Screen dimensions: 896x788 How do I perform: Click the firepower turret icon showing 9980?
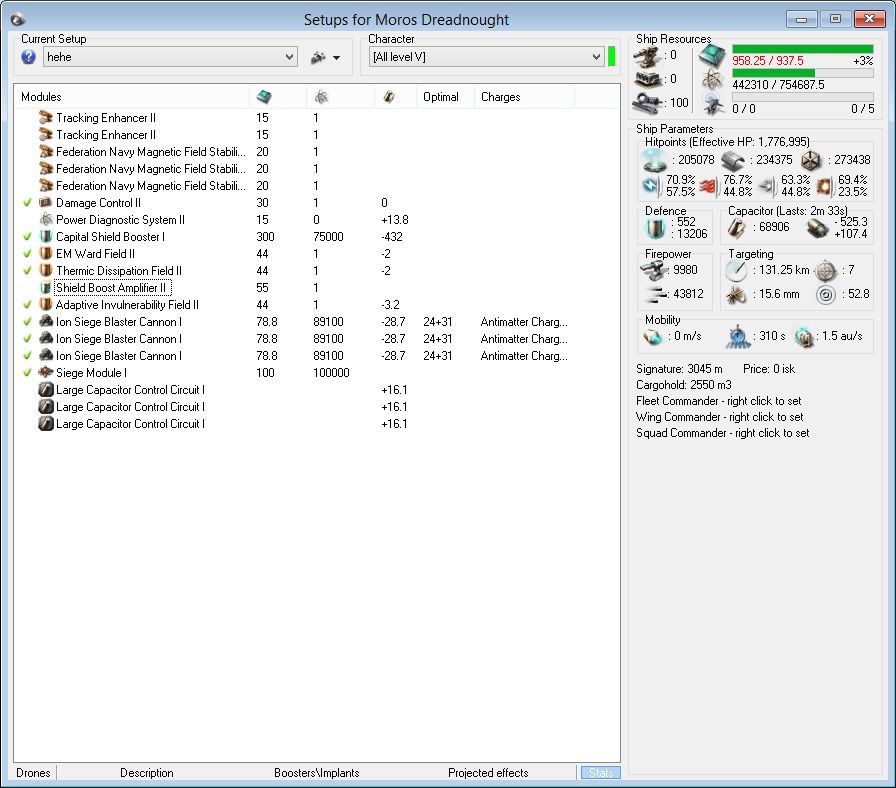(x=653, y=270)
